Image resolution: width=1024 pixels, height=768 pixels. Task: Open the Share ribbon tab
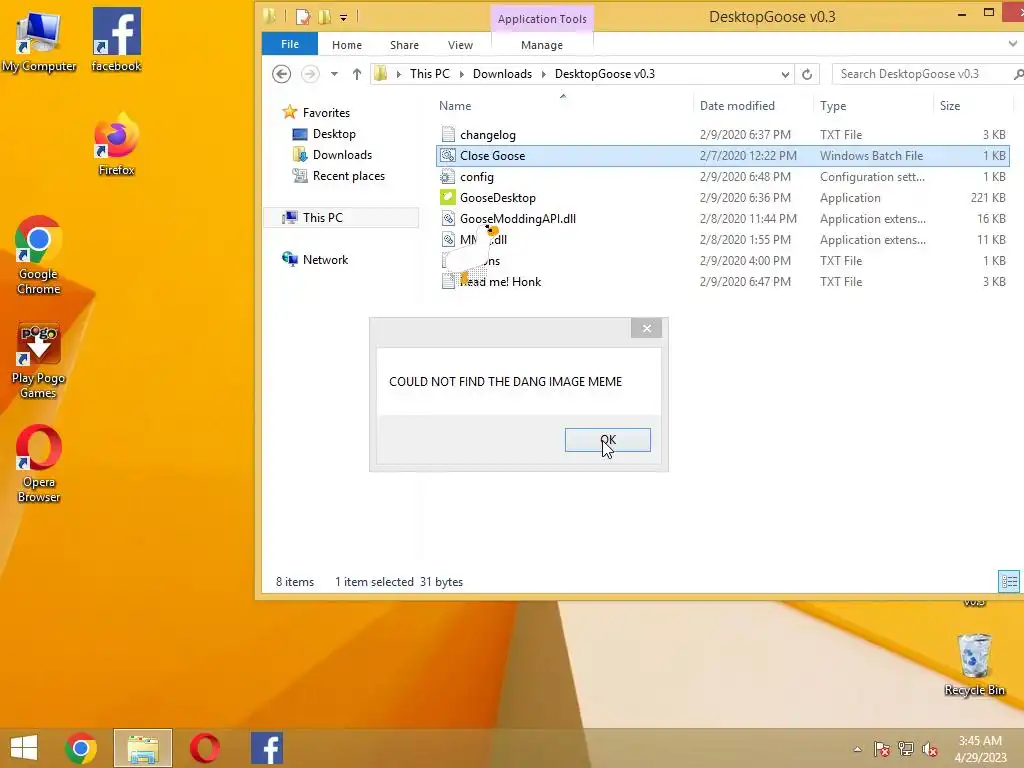click(x=404, y=45)
